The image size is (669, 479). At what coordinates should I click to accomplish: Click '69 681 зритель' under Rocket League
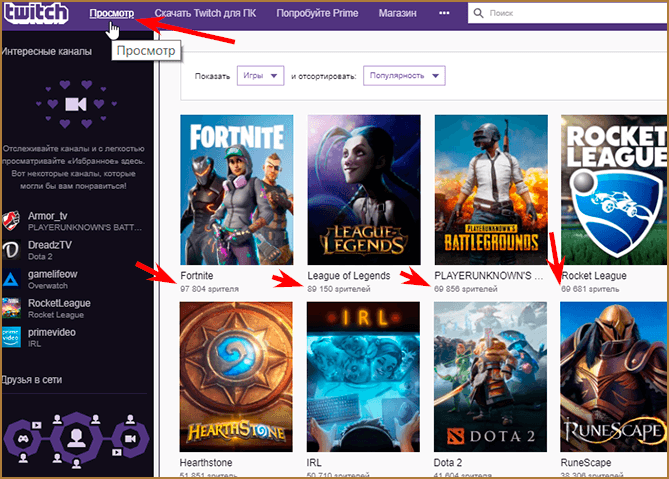[590, 289]
